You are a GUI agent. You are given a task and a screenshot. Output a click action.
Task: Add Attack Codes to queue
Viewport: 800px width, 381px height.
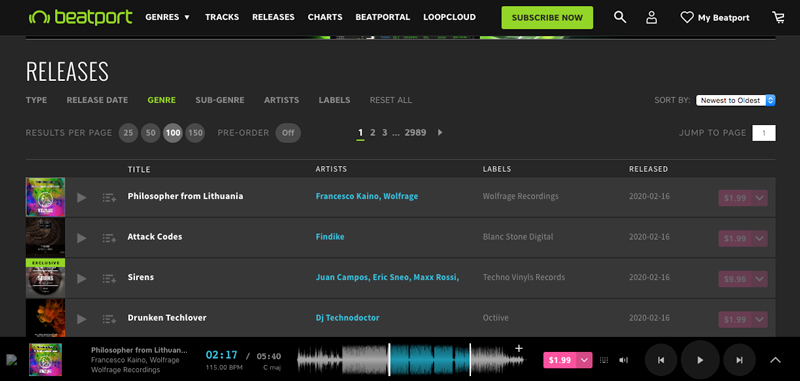click(109, 238)
